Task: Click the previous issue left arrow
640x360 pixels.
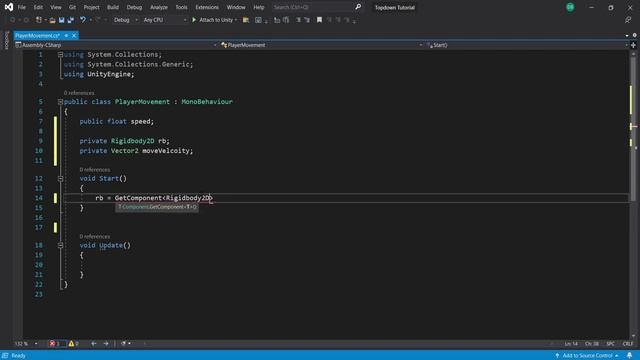Action: click(x=93, y=344)
